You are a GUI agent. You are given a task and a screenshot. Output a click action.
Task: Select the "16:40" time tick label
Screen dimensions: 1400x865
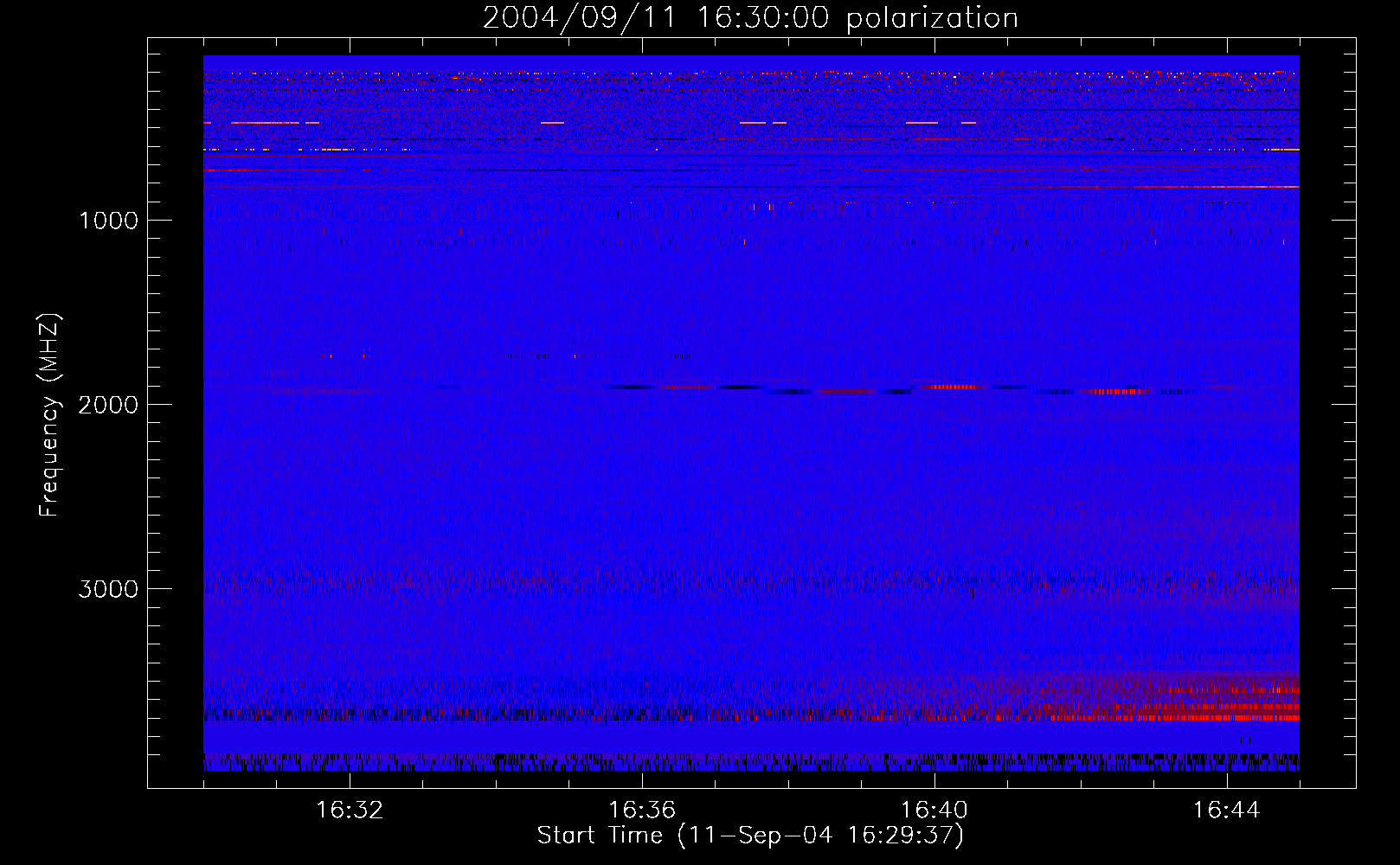(x=934, y=811)
